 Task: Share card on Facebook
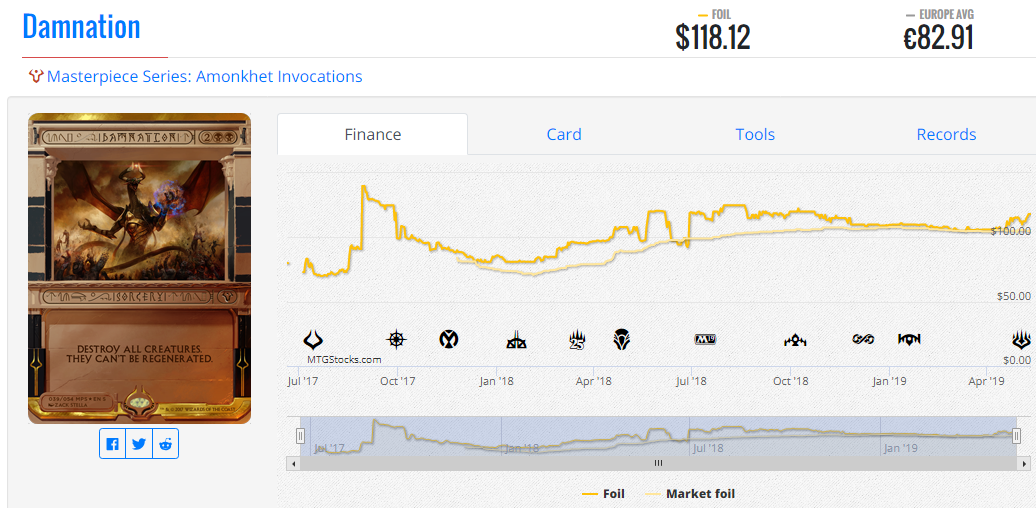click(113, 444)
